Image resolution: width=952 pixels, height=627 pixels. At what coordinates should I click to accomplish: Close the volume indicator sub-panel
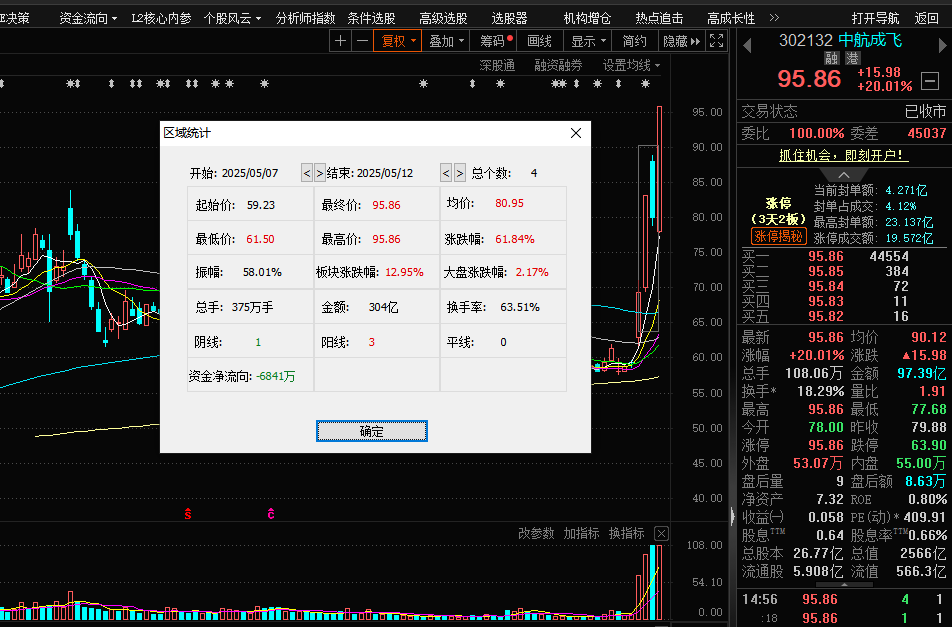(x=661, y=534)
